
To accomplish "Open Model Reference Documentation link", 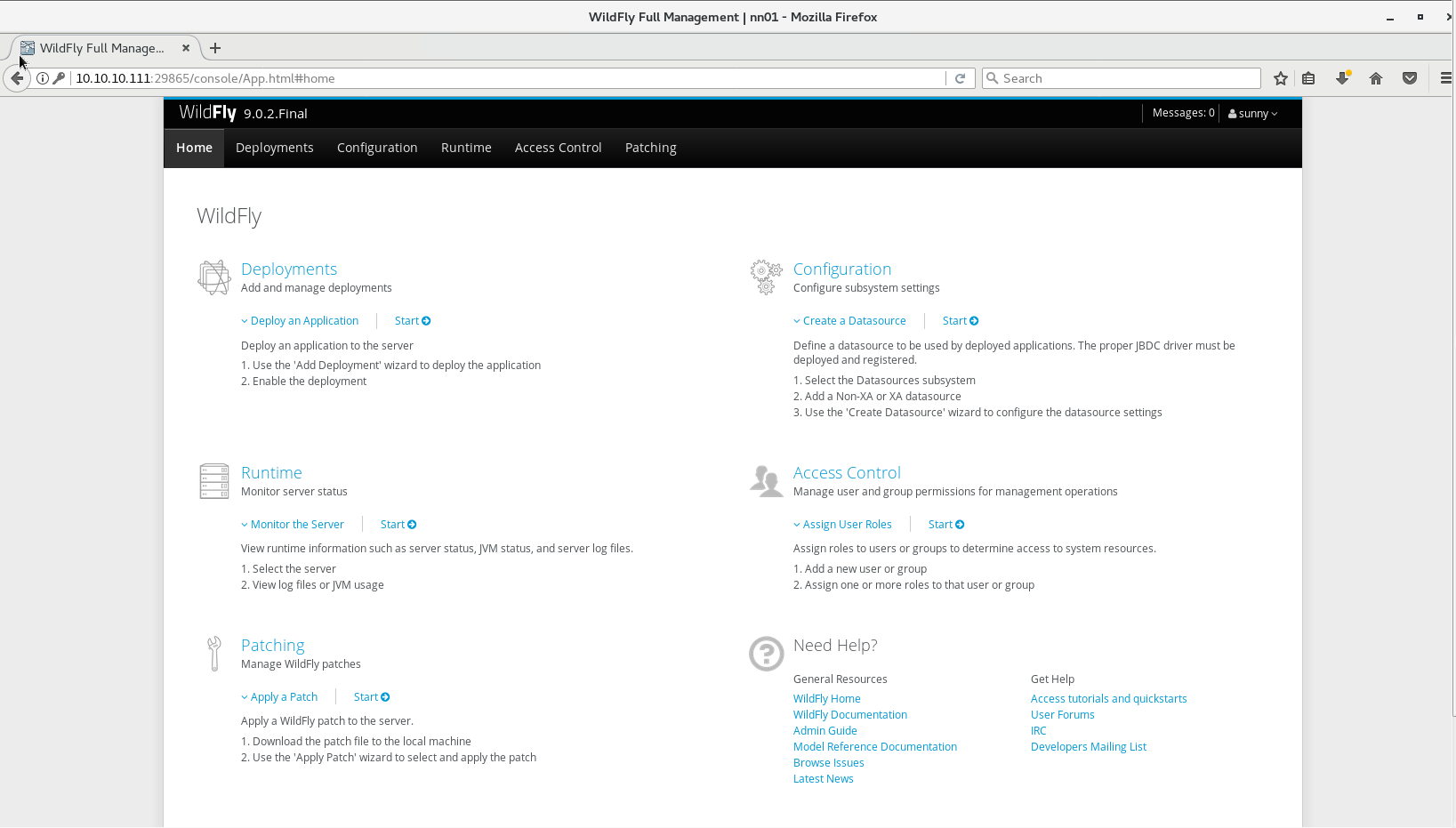I will click(x=875, y=747).
